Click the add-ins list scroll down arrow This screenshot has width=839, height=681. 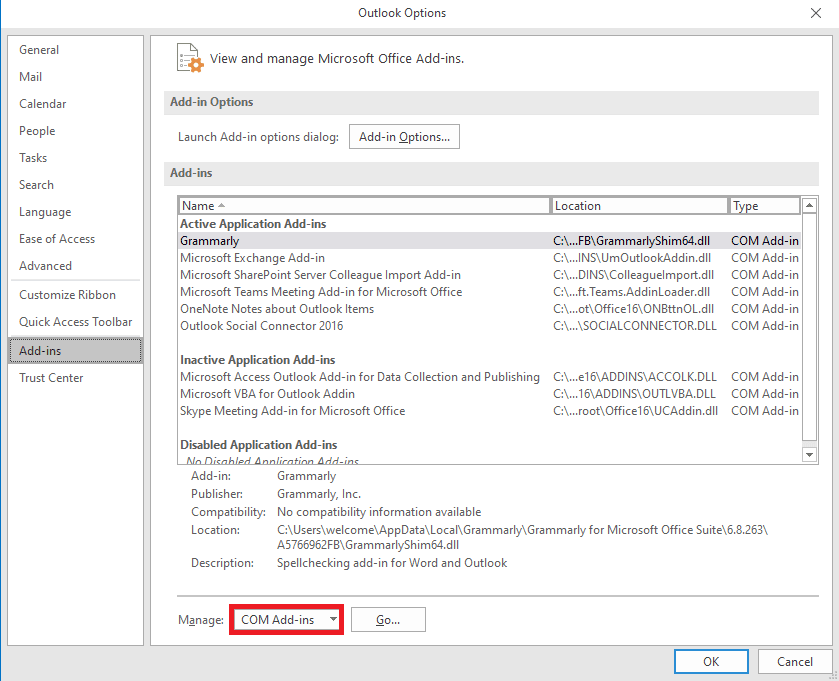[x=810, y=455]
